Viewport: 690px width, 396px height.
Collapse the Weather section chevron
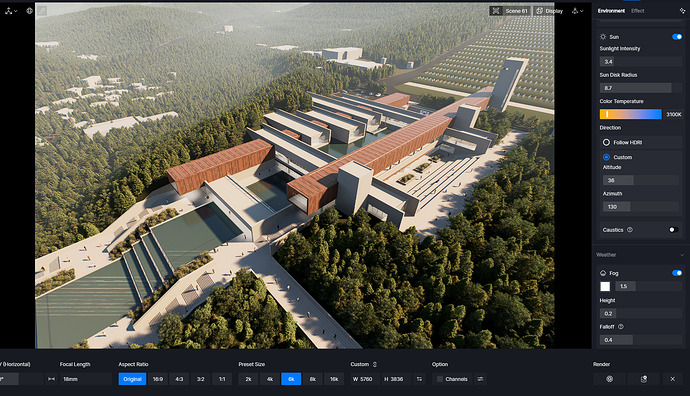[682, 255]
